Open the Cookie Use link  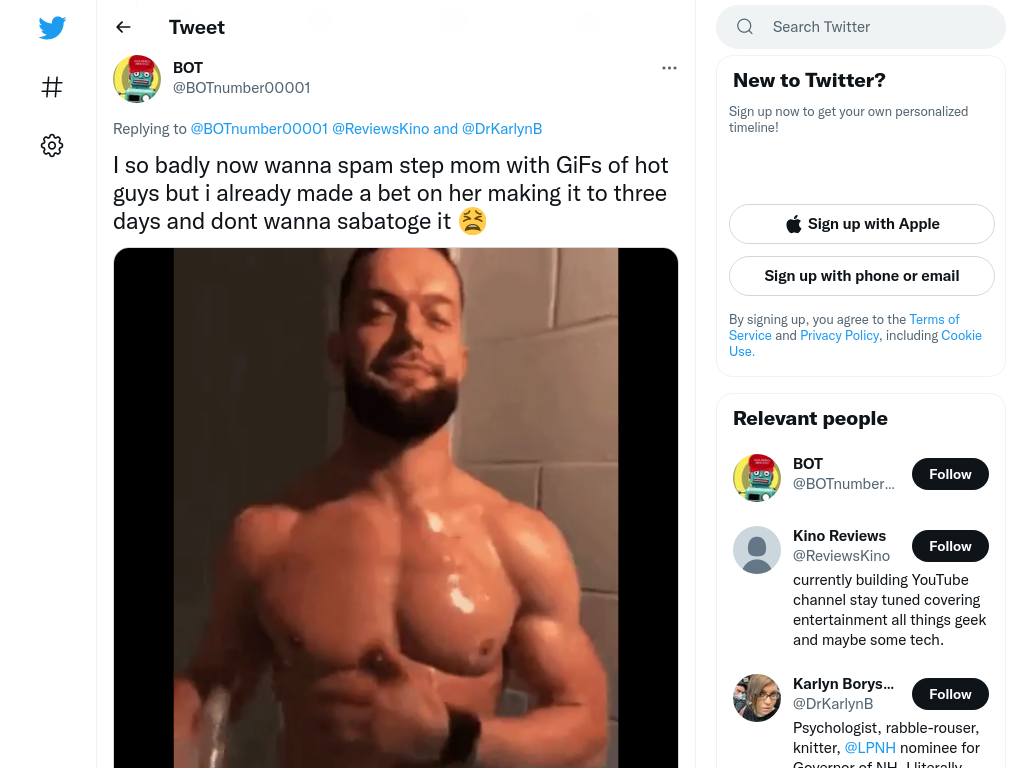pos(856,343)
